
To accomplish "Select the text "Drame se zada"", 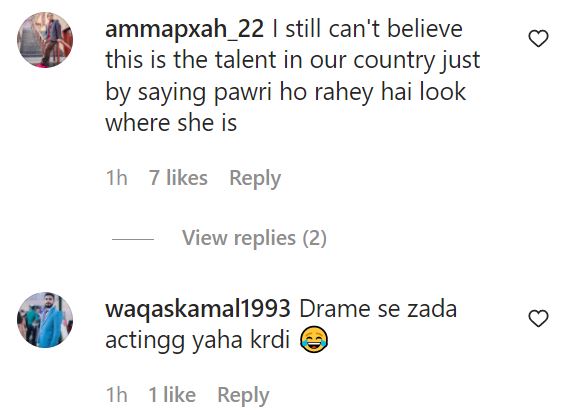I will (x=378, y=309).
